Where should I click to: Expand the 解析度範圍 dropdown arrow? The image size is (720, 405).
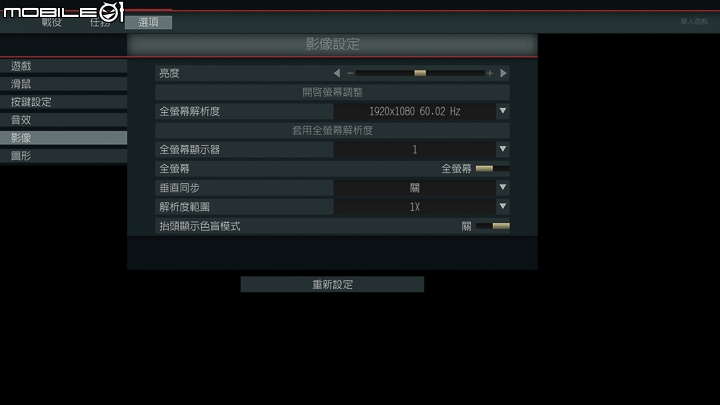click(x=503, y=206)
